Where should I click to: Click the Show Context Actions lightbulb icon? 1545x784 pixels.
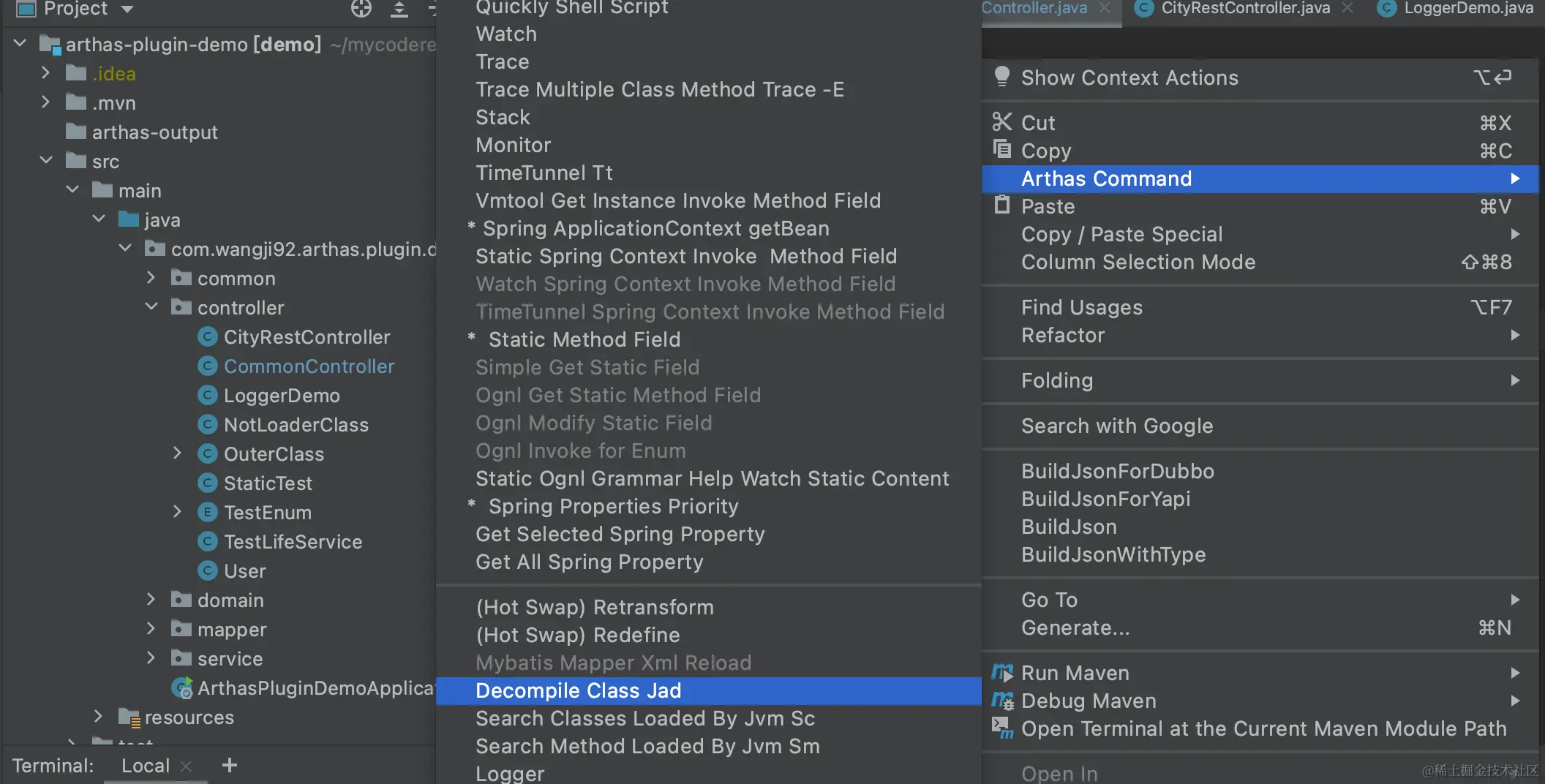[1002, 77]
